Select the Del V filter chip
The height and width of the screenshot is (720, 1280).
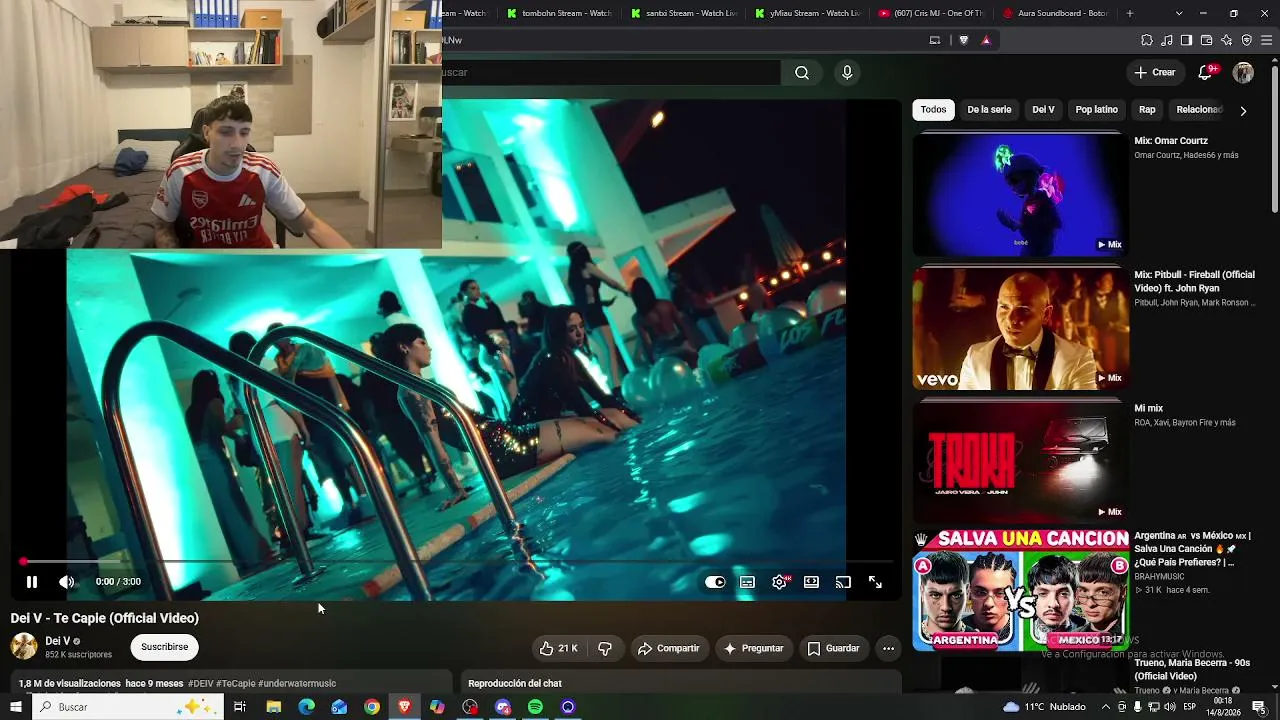coord(1043,109)
